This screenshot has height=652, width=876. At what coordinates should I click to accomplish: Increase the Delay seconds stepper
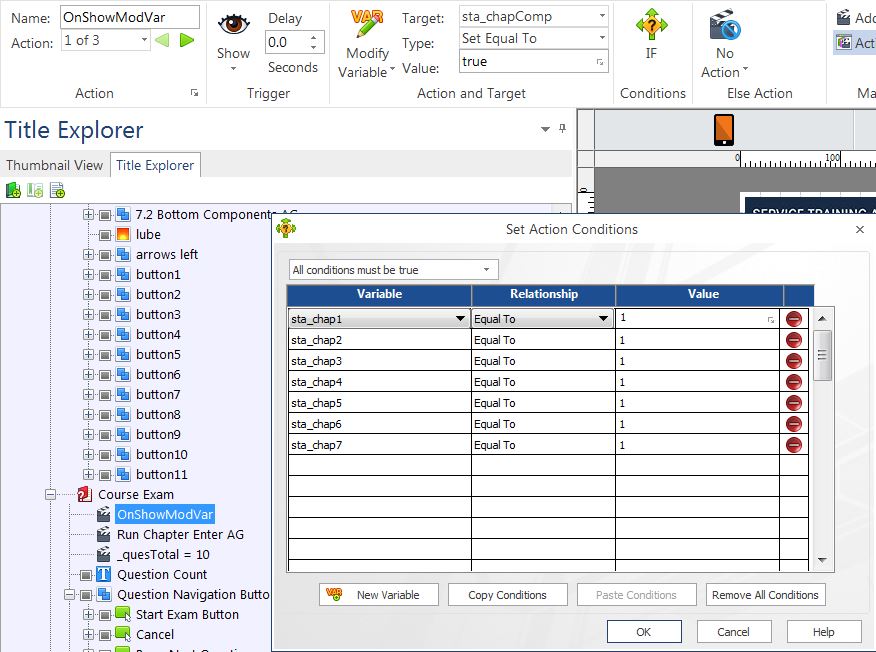point(313,37)
